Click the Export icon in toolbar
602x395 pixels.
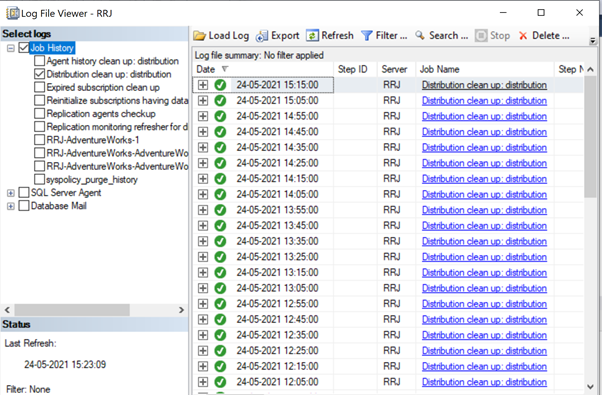point(262,36)
